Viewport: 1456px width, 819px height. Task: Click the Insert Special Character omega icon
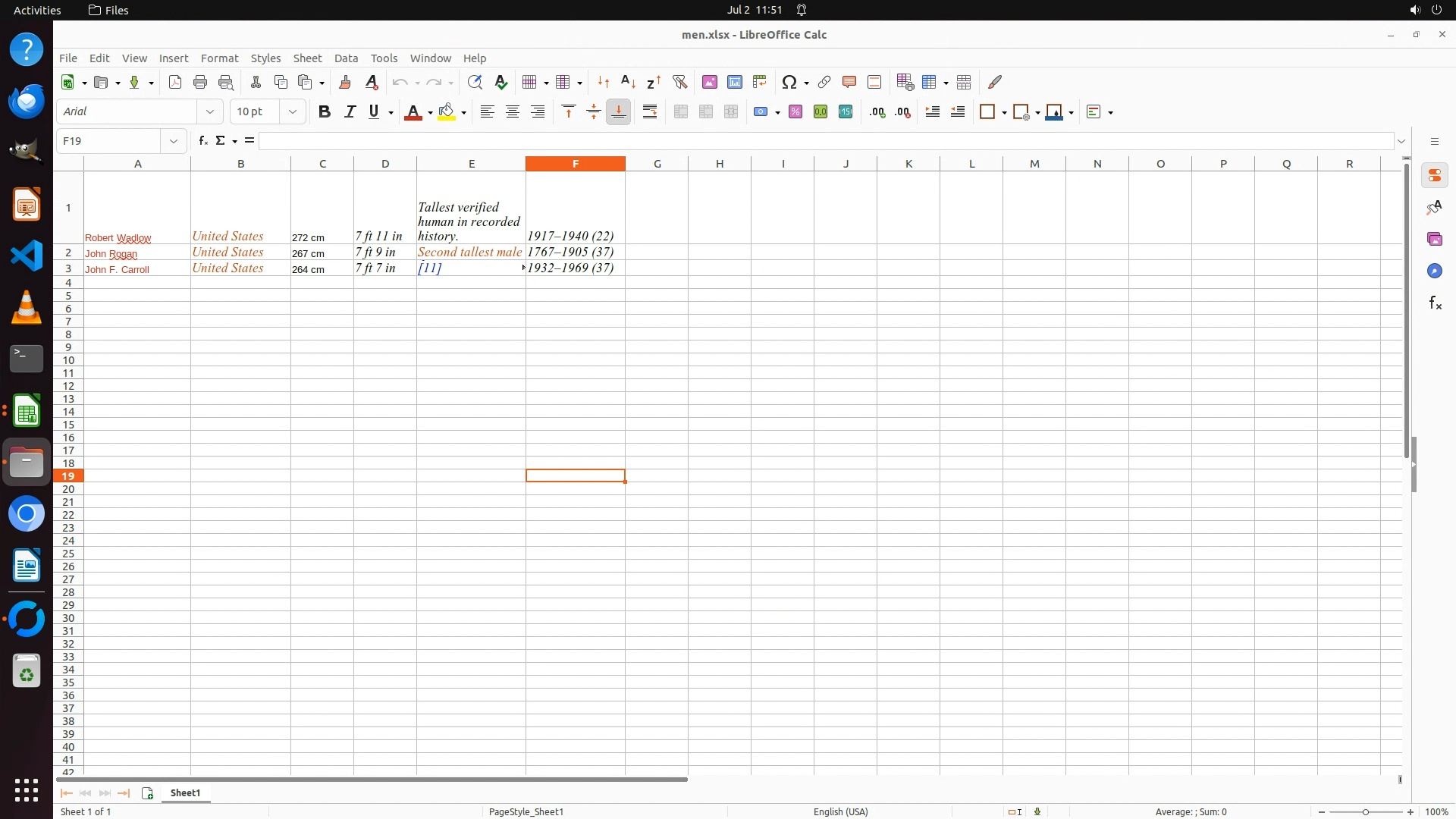[789, 82]
